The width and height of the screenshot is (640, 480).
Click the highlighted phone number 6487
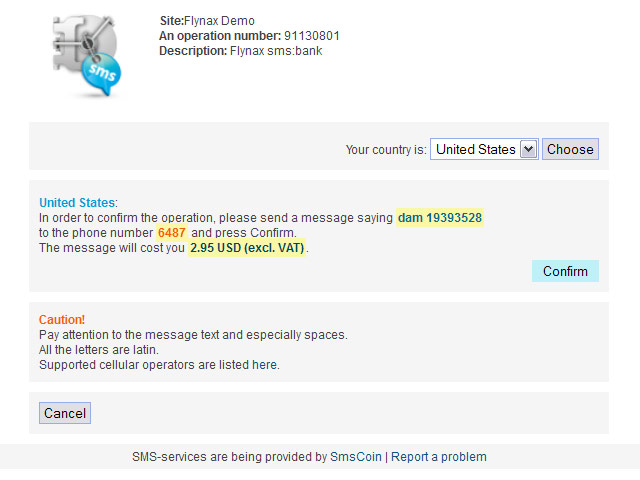click(x=172, y=233)
